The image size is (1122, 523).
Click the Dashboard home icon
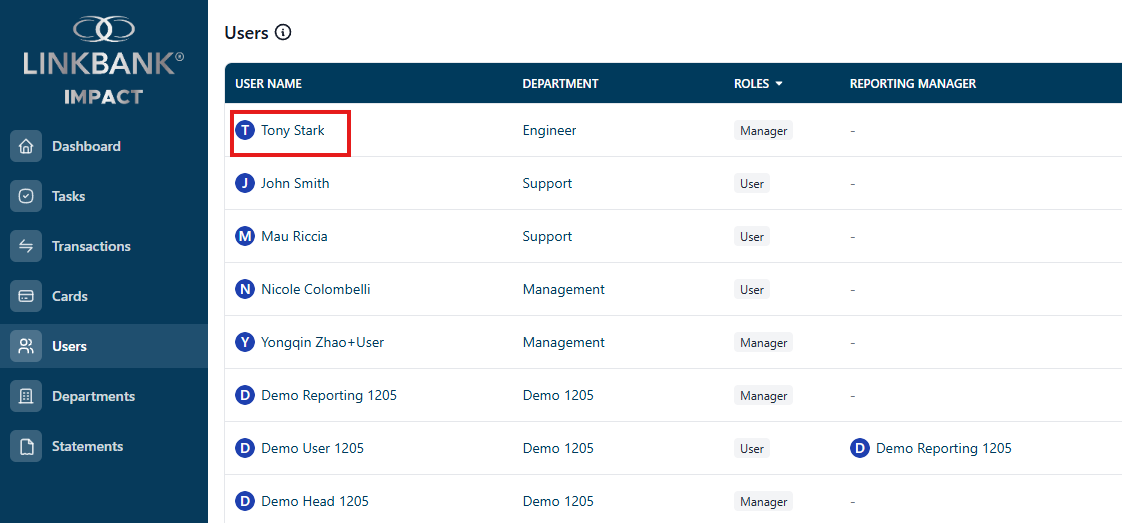(26, 146)
